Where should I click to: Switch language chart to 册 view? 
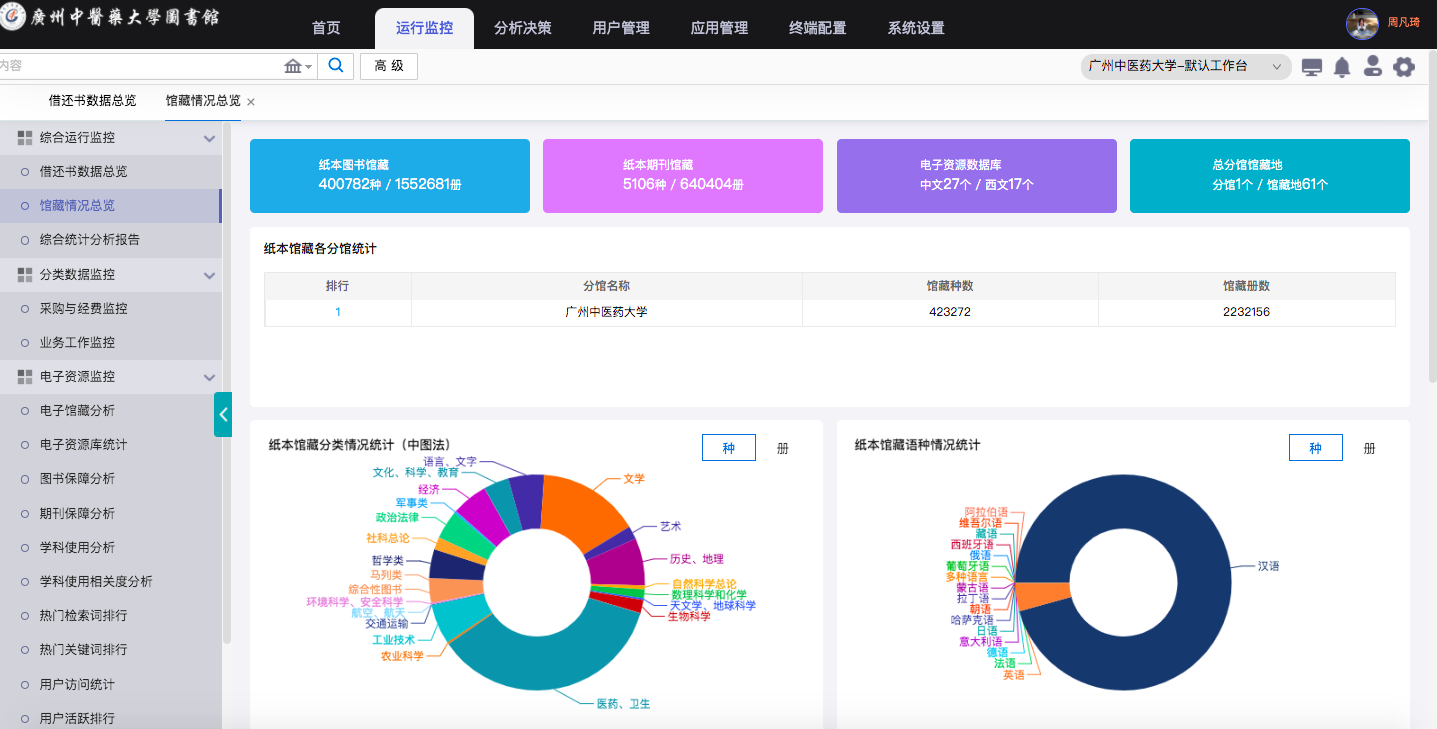1369,448
